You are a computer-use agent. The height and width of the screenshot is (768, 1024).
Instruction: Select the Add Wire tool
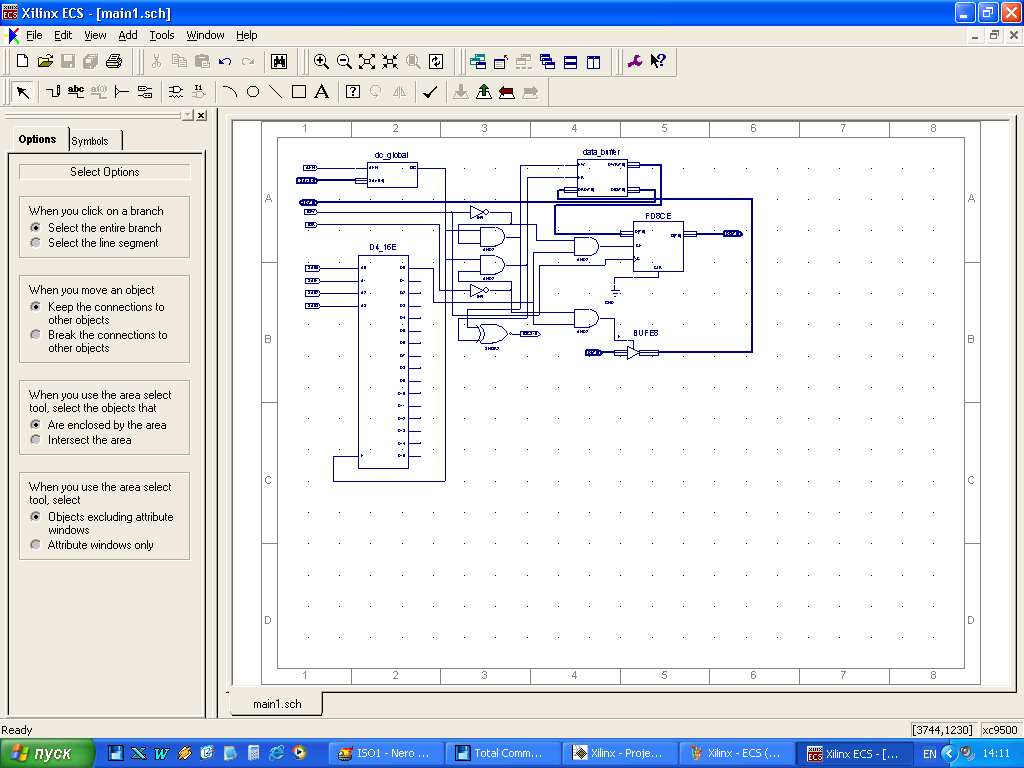[54, 92]
